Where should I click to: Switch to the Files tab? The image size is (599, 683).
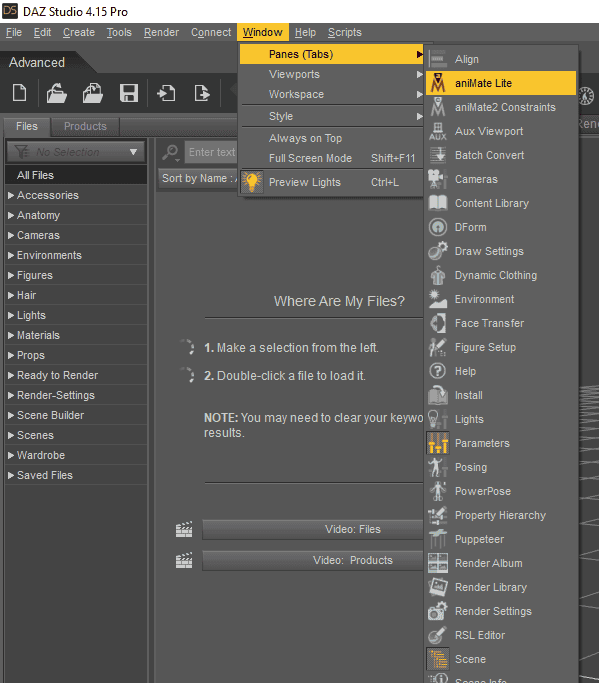27,126
